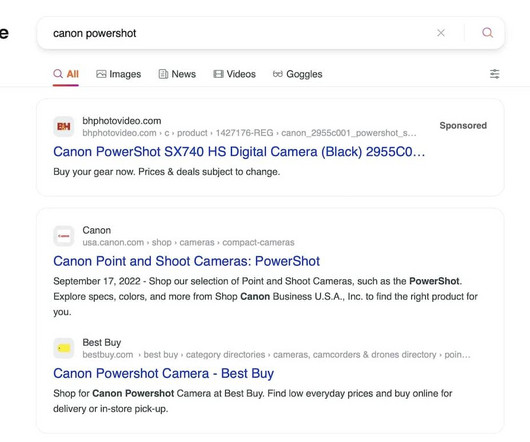Screen dimensions: 530x442
Task: Click the bestbuy.com breadcrumb path
Action: [x=276, y=355]
